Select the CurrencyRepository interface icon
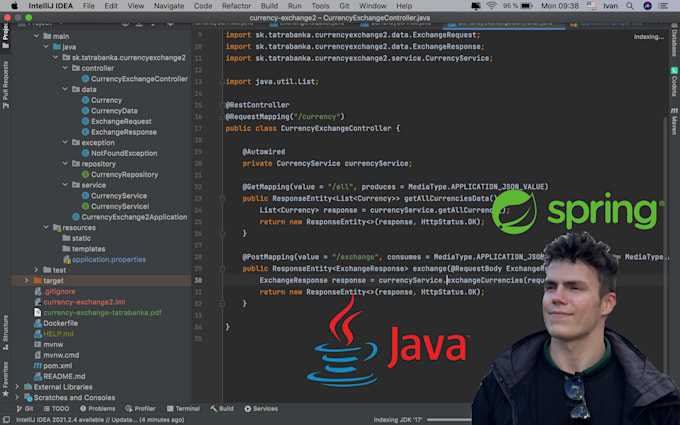This screenshot has height=425, width=680. 85,174
